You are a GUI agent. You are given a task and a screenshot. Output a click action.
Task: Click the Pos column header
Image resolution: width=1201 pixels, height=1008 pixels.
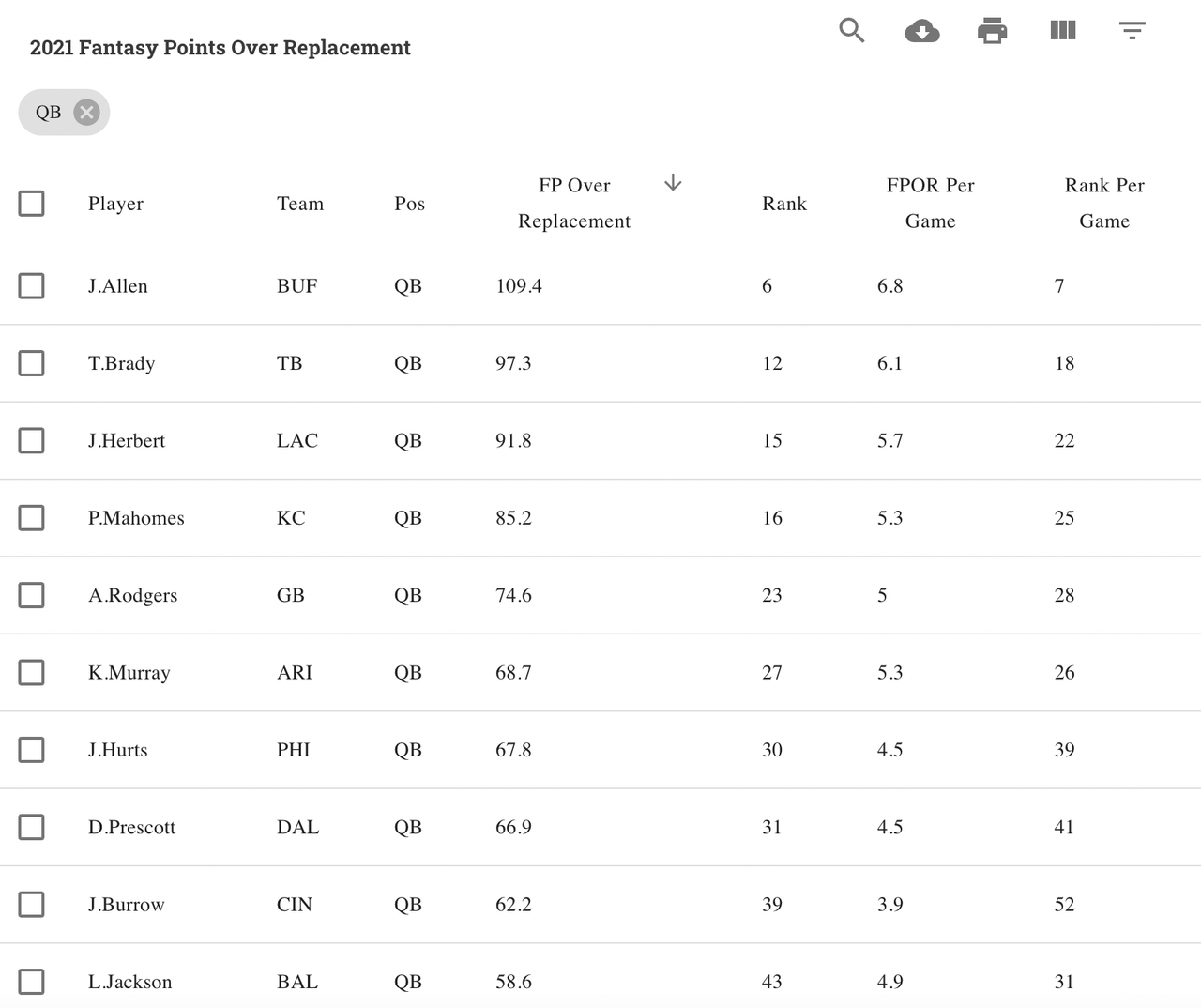409,204
